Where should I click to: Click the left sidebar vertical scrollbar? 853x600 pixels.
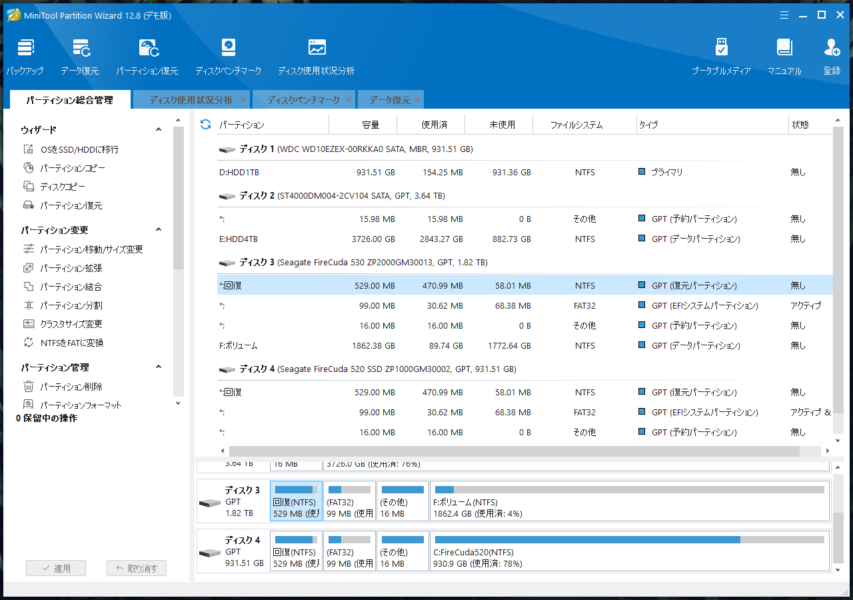coord(178,197)
